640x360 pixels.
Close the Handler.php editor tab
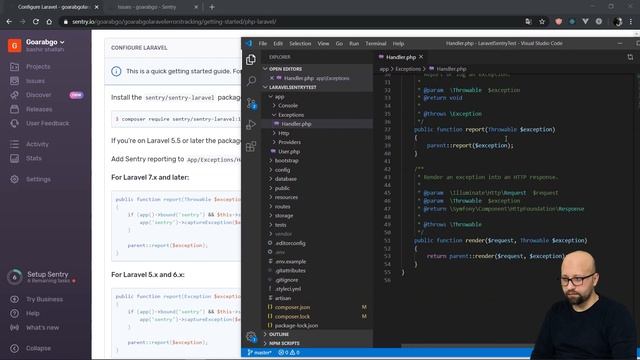point(421,57)
